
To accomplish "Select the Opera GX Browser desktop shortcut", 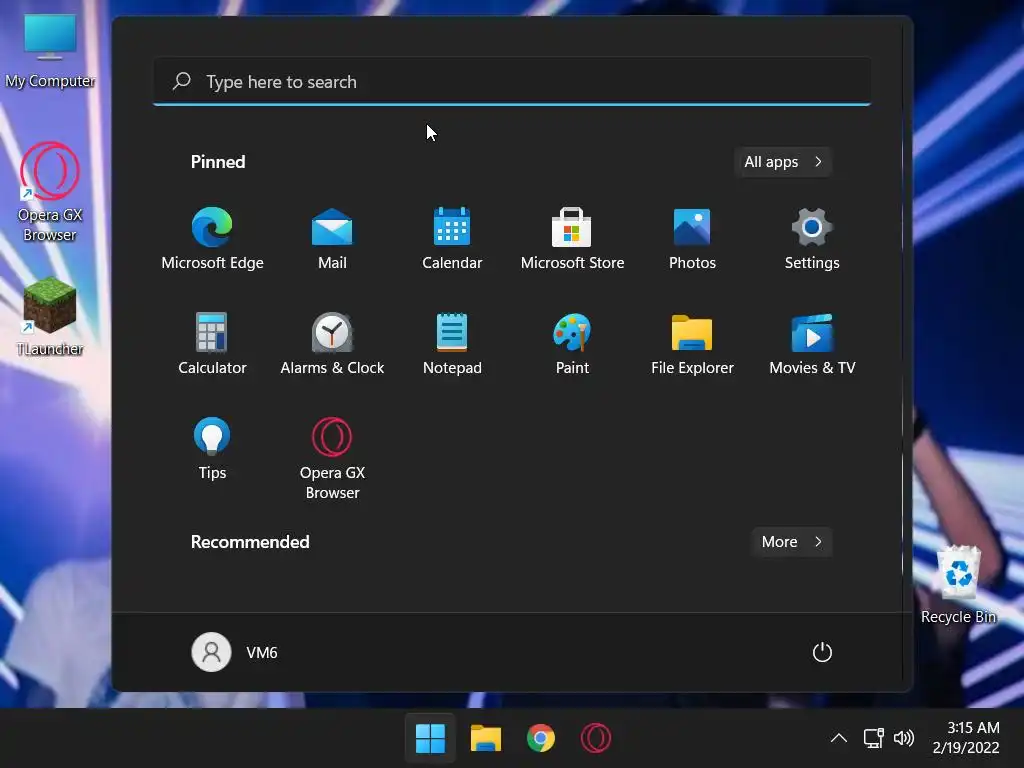I will click(50, 192).
